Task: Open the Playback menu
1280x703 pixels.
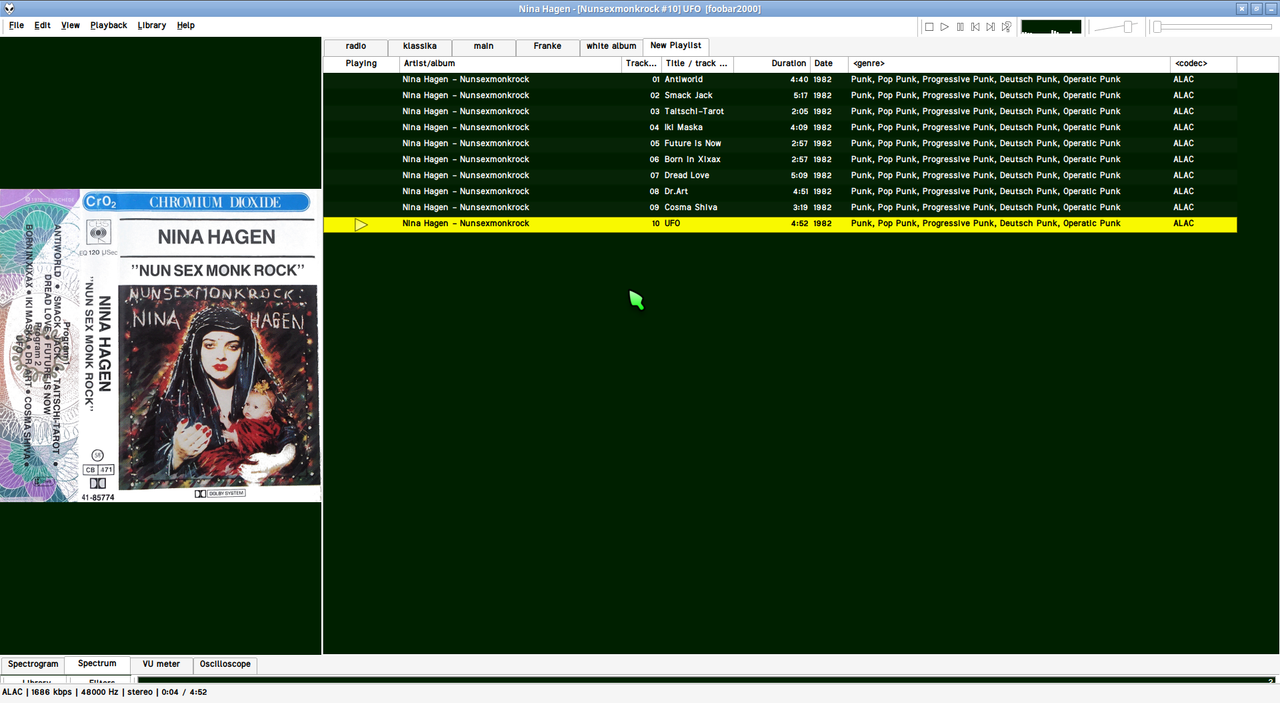Action: pyautogui.click(x=109, y=25)
